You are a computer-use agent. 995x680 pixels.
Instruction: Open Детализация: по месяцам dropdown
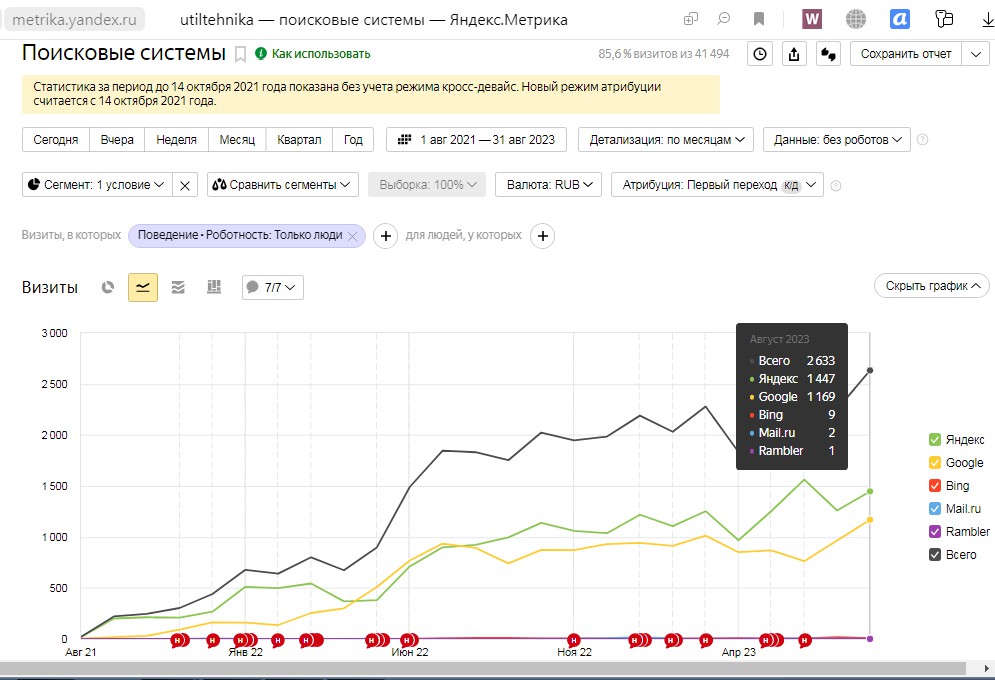tap(666, 140)
